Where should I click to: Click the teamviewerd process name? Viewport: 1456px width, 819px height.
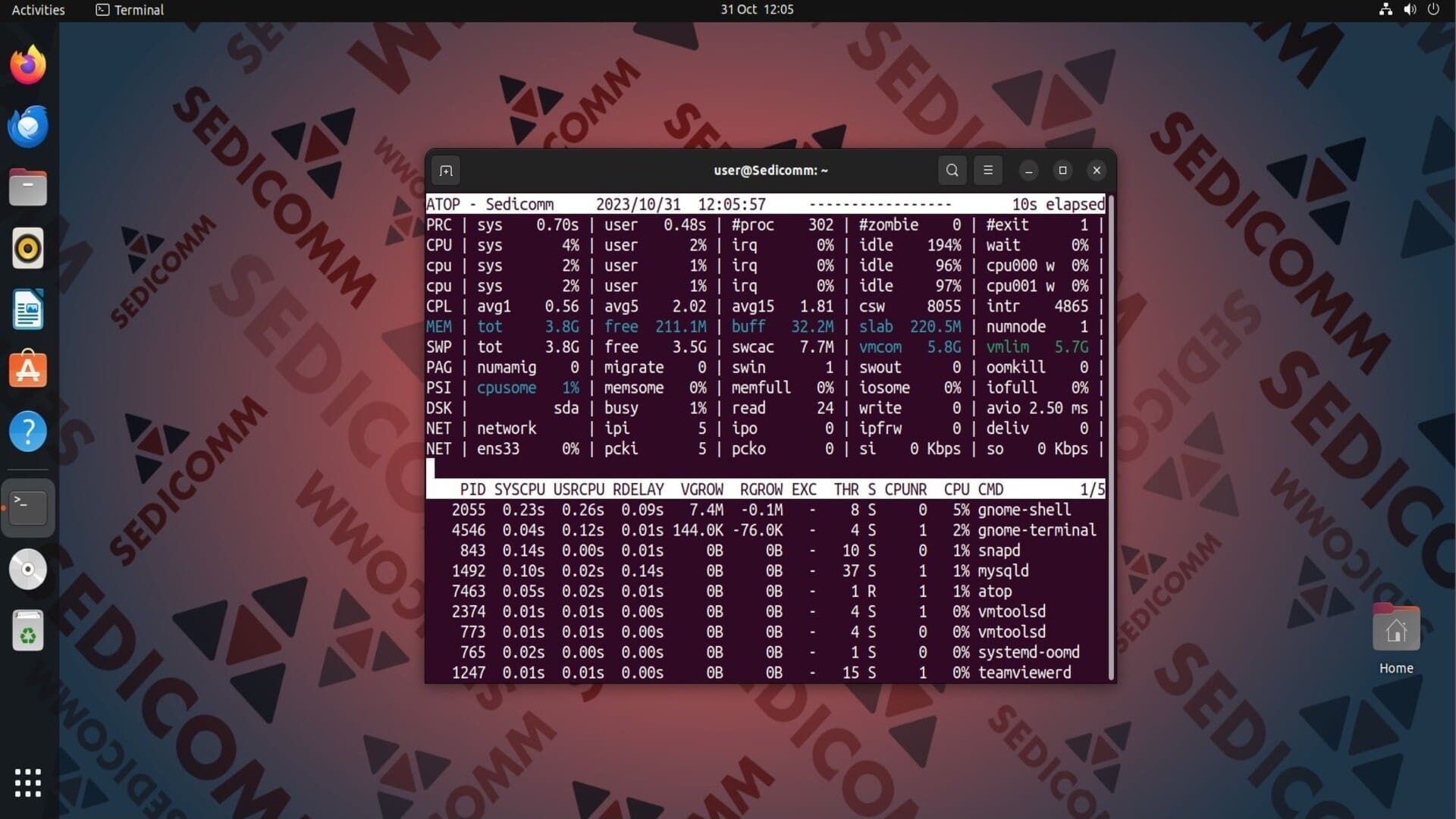1025,673
